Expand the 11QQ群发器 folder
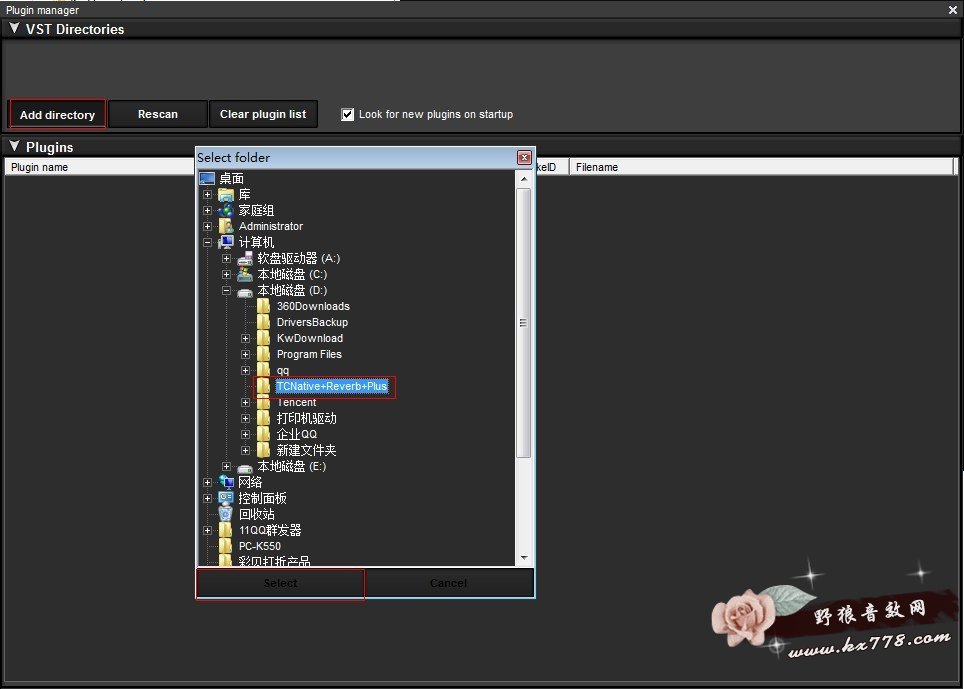 pos(207,530)
